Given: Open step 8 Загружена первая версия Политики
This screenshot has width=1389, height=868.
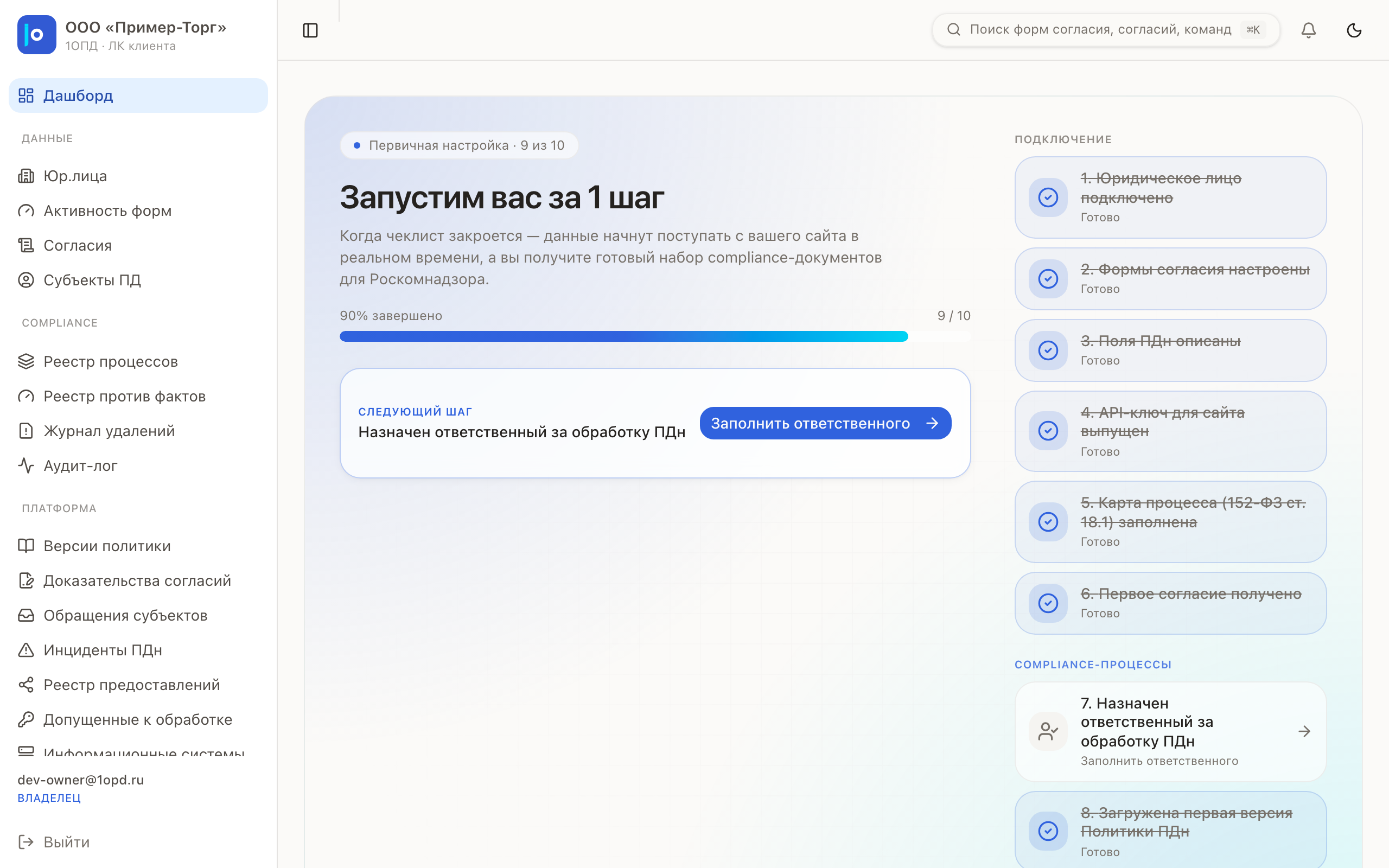Looking at the screenshot, I should click(x=1170, y=831).
